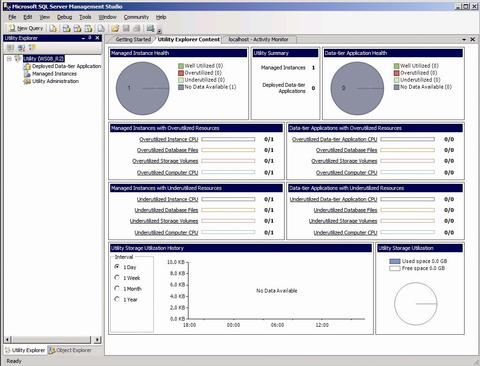Click the Managed Instances node icon
Image resolution: width=480 pixels, height=366 pixels.
coord(27,74)
